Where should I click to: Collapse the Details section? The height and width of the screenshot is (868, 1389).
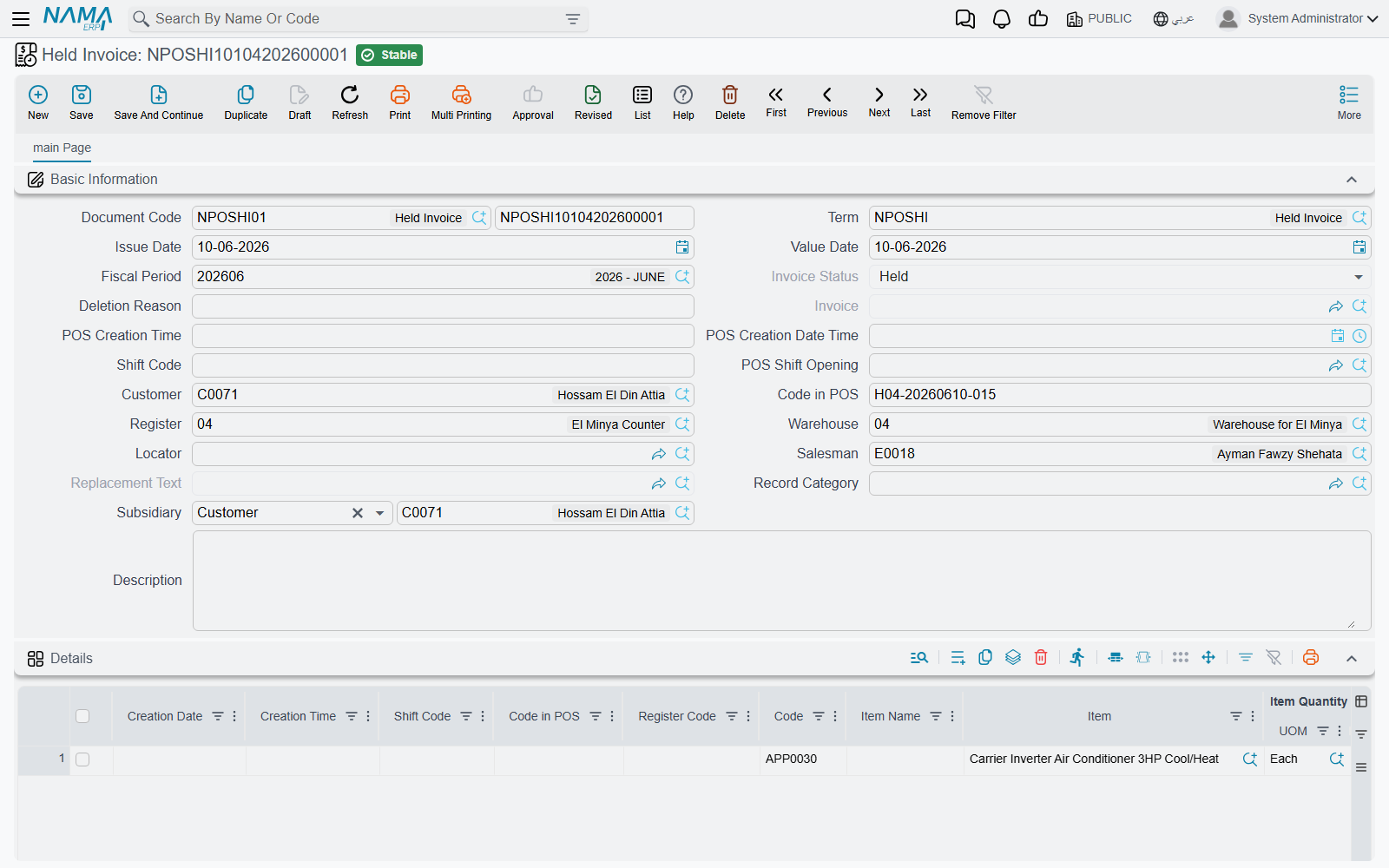coord(1352,659)
